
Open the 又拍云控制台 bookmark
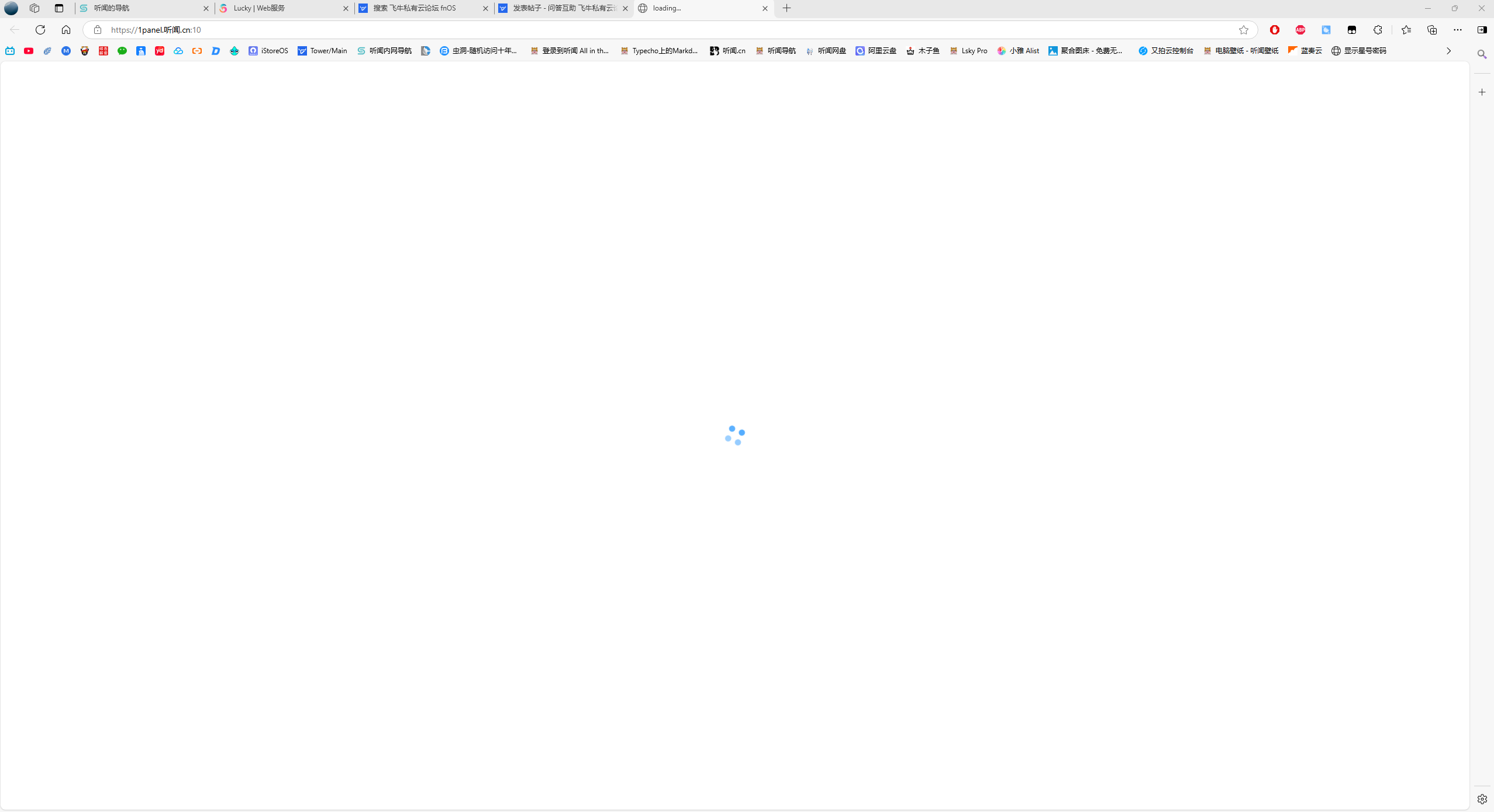pos(1166,51)
